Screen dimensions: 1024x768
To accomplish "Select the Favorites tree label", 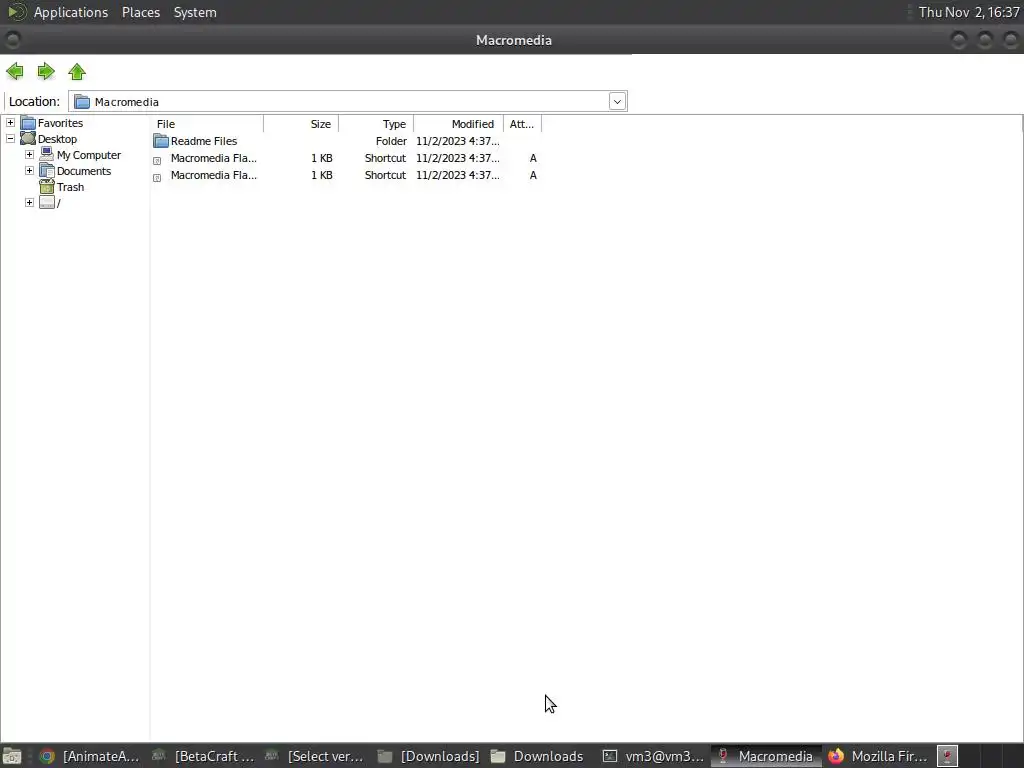I will [x=60, y=123].
